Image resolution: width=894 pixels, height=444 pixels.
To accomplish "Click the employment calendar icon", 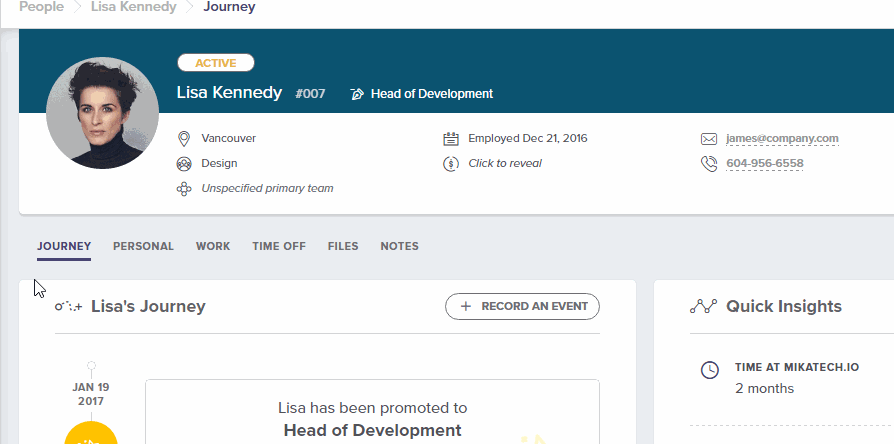I will [451, 139].
